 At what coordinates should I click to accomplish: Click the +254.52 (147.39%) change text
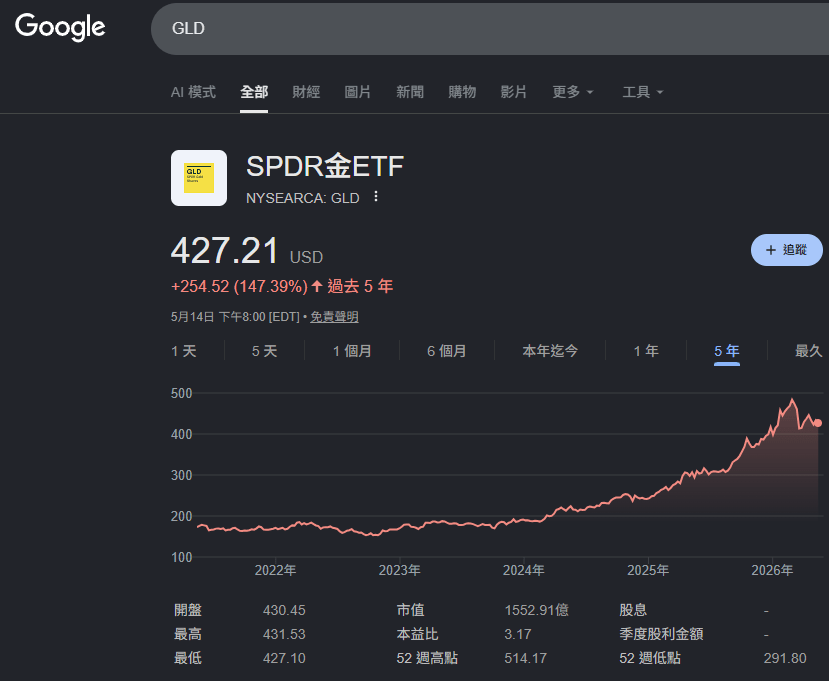239,287
